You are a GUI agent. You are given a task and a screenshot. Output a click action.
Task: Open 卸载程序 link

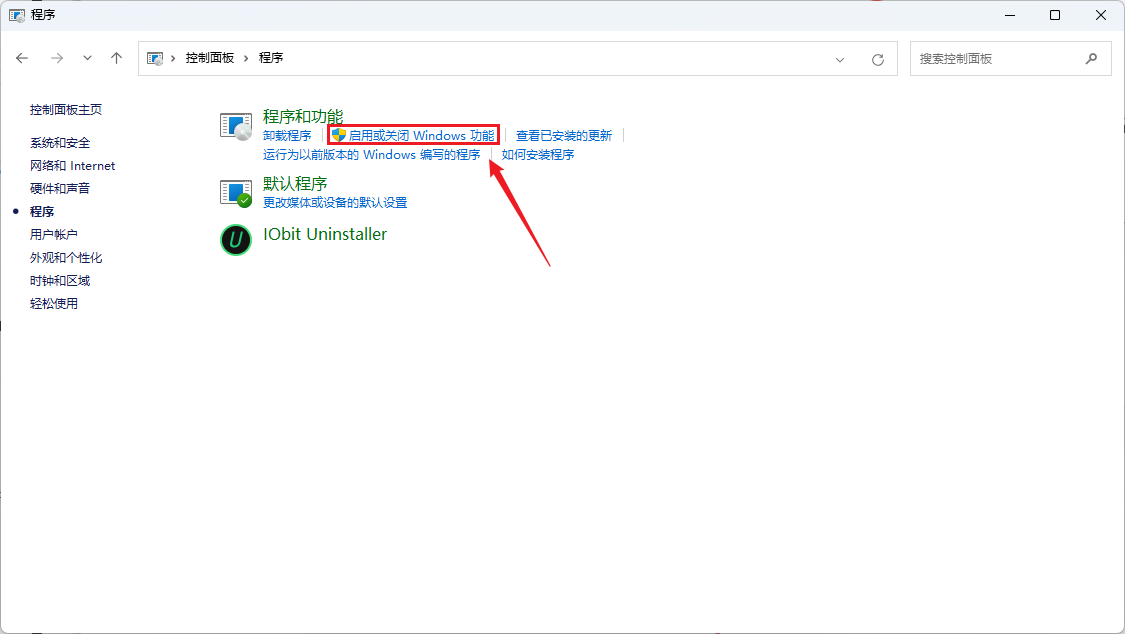click(x=289, y=134)
